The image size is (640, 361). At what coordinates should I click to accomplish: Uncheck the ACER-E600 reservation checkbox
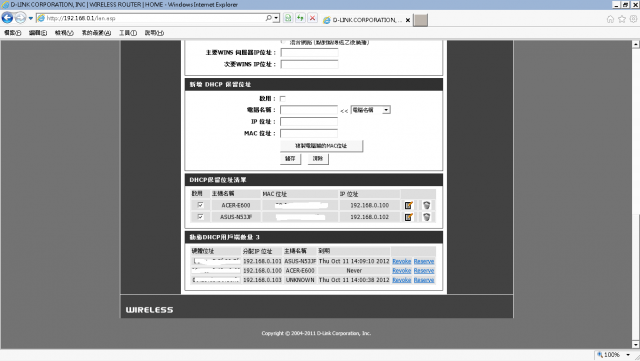tap(200, 205)
